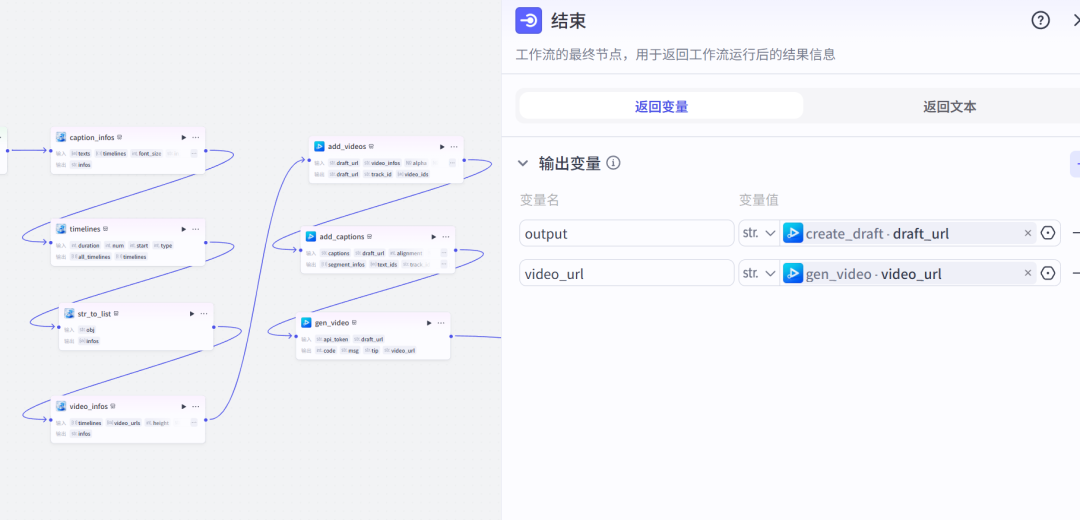Select the create_draft · draft_url value field
Screen dimensions: 1080x520
coord(908,233)
